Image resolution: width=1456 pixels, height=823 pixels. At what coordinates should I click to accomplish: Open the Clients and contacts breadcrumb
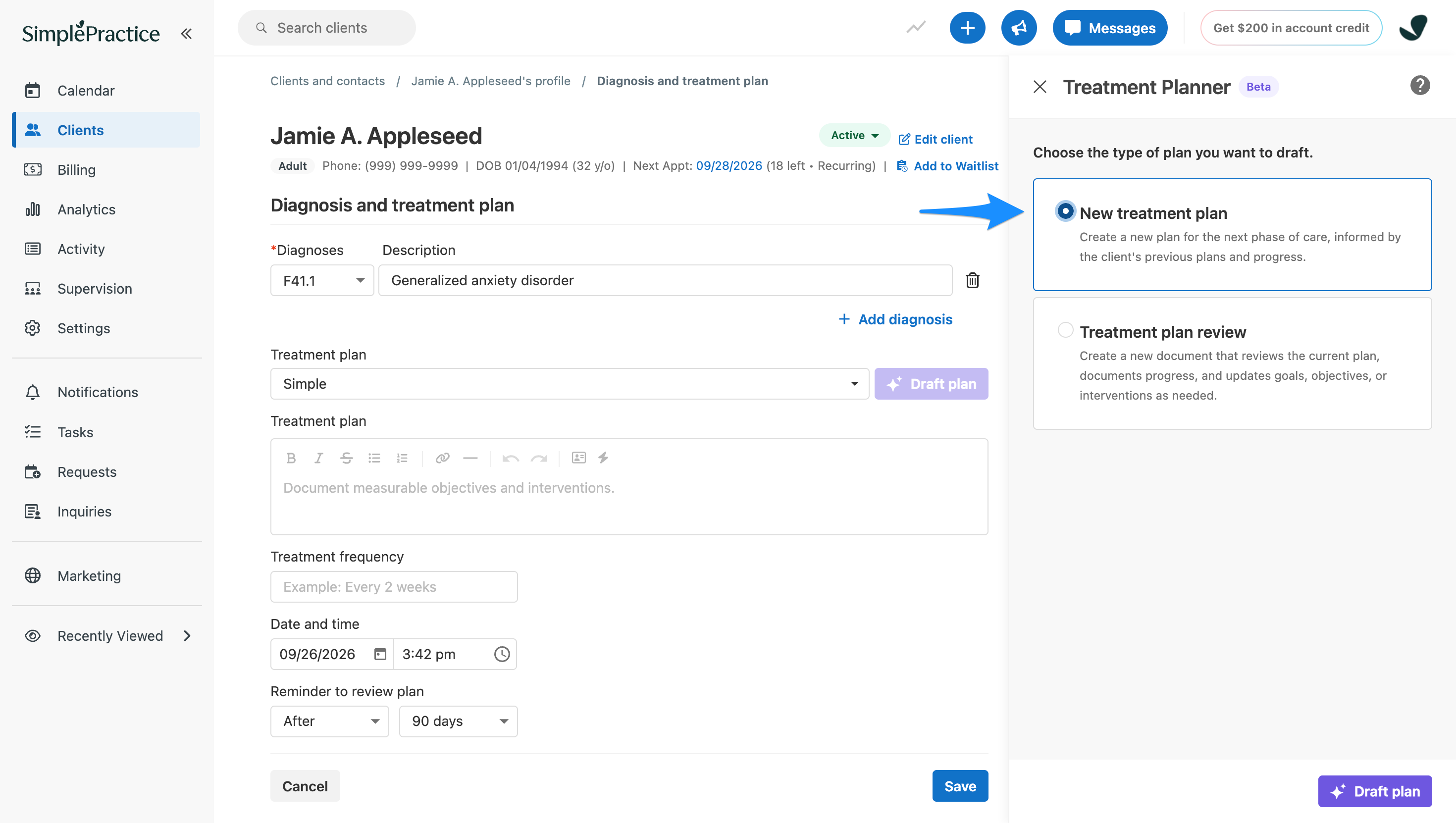click(327, 81)
